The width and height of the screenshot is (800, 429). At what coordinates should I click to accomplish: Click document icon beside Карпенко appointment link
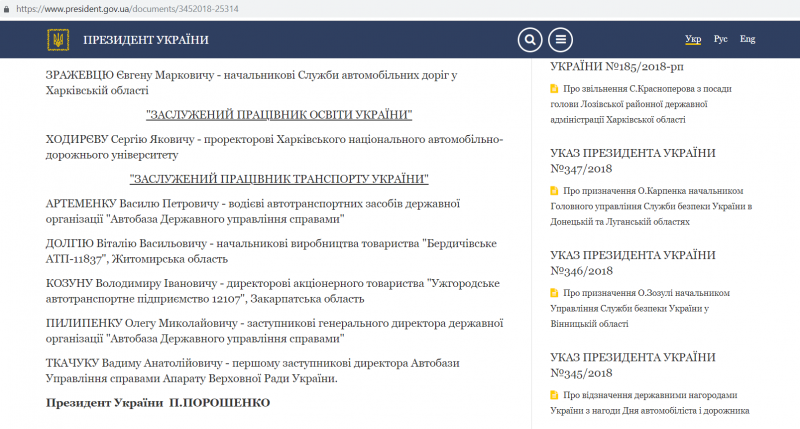554,191
